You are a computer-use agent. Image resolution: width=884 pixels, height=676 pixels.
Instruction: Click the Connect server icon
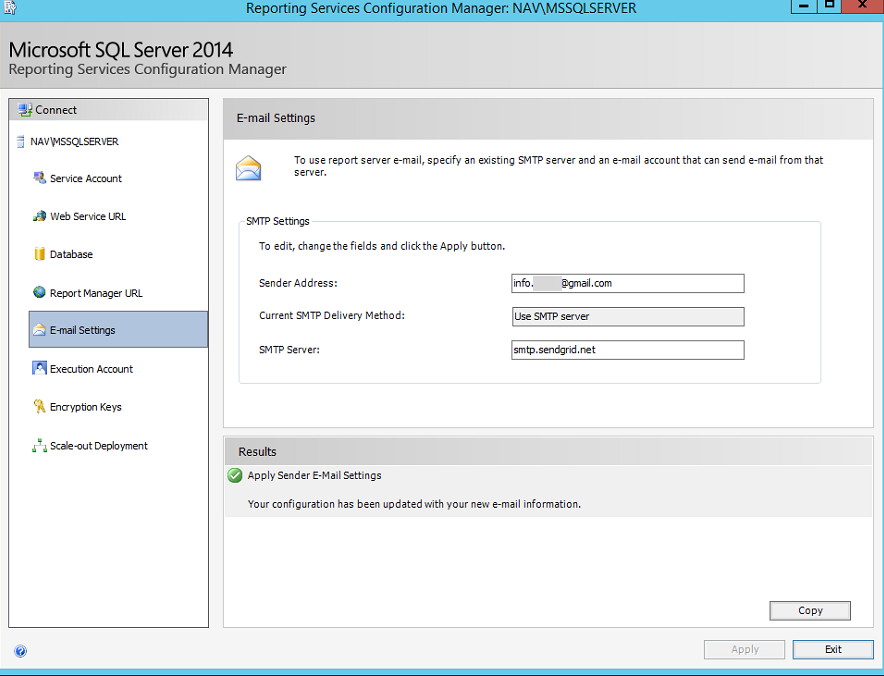pos(25,110)
